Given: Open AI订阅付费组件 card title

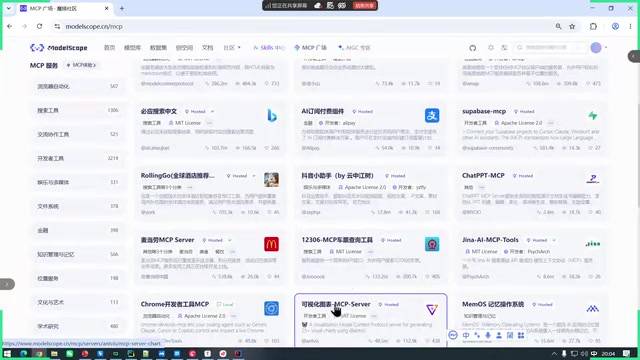Looking at the screenshot, I should 322,111.
